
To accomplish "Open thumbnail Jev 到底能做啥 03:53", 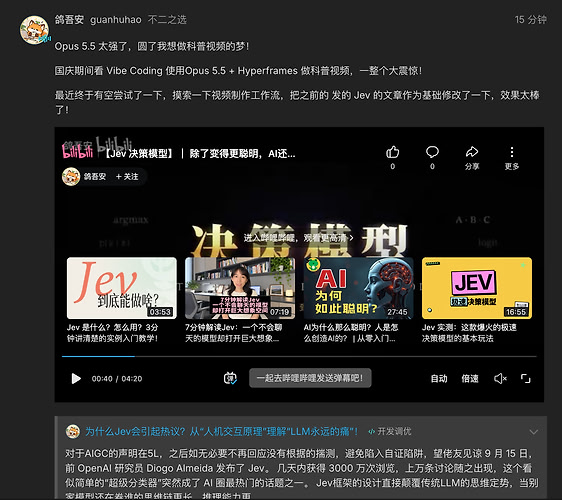I will [x=122, y=288].
